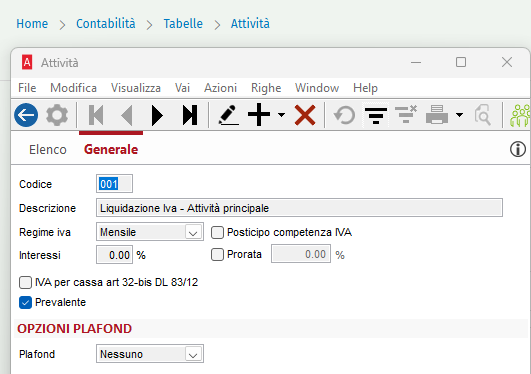Click the Codice input field
This screenshot has height=374, width=531.
pyautogui.click(x=114, y=184)
